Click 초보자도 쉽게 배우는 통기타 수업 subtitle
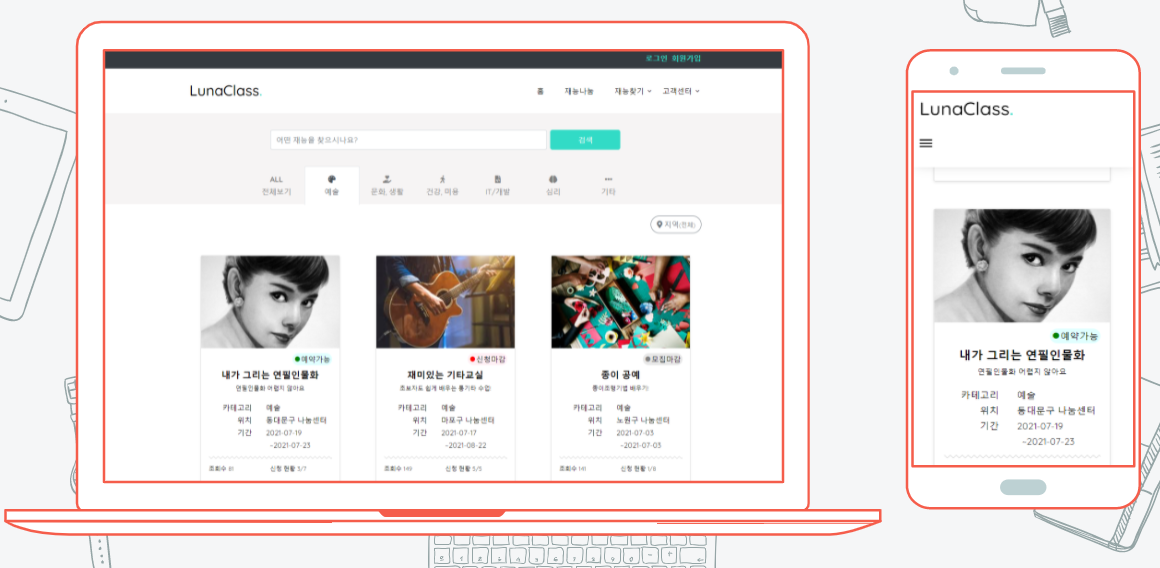The height and width of the screenshot is (568, 1160). pyautogui.click(x=445, y=388)
